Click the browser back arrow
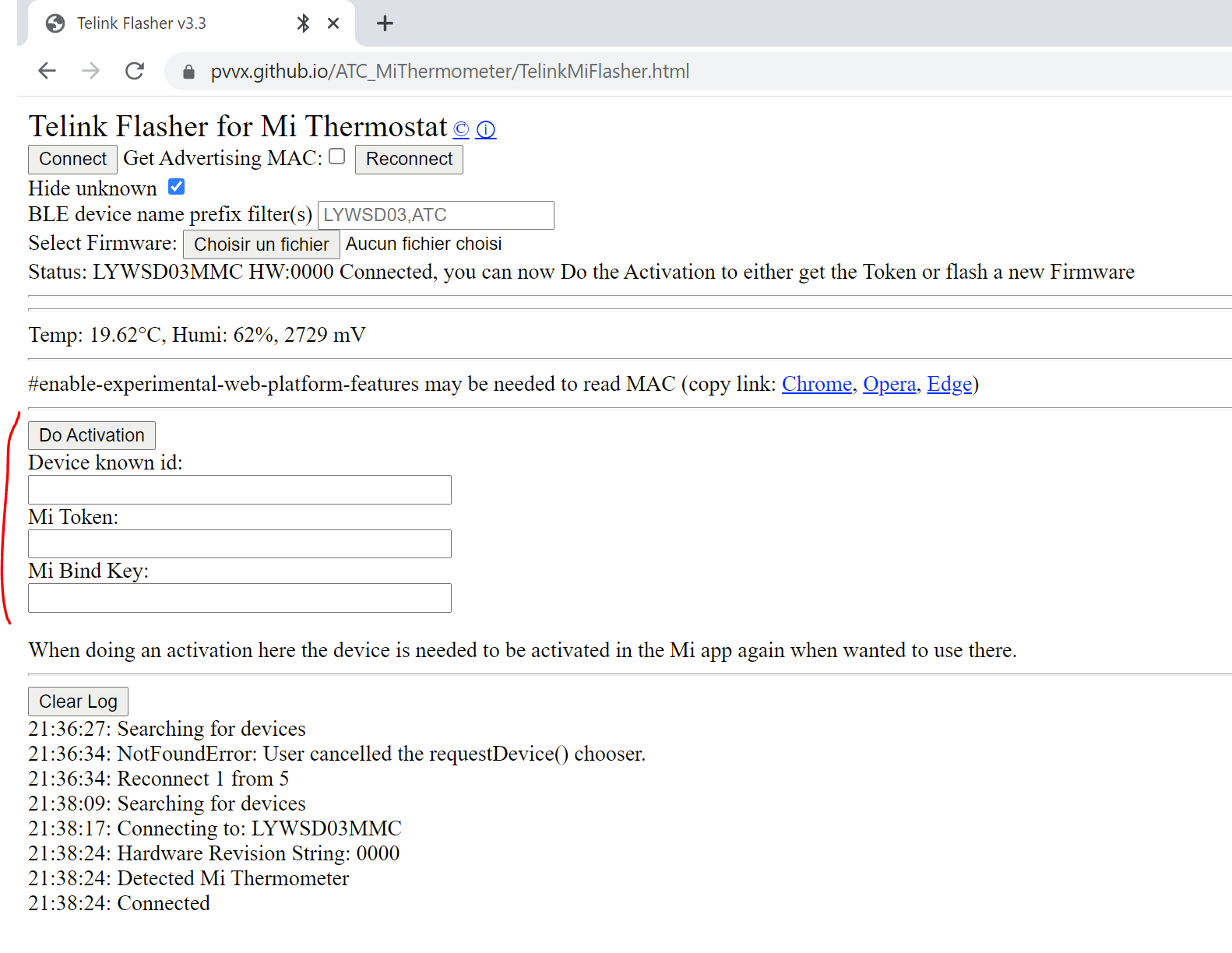The height and width of the screenshot is (953, 1232). 48,71
